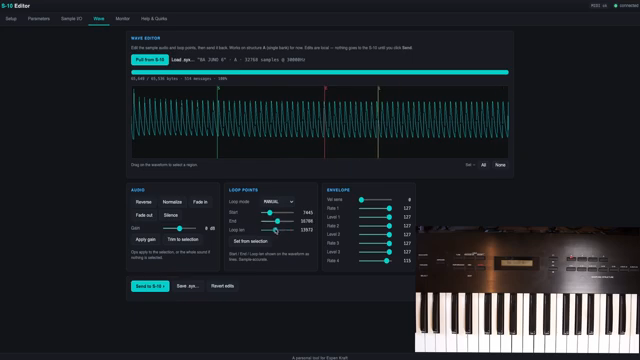
Task: Click the transfer progress bar
Action: pyautogui.click(x=320, y=72)
